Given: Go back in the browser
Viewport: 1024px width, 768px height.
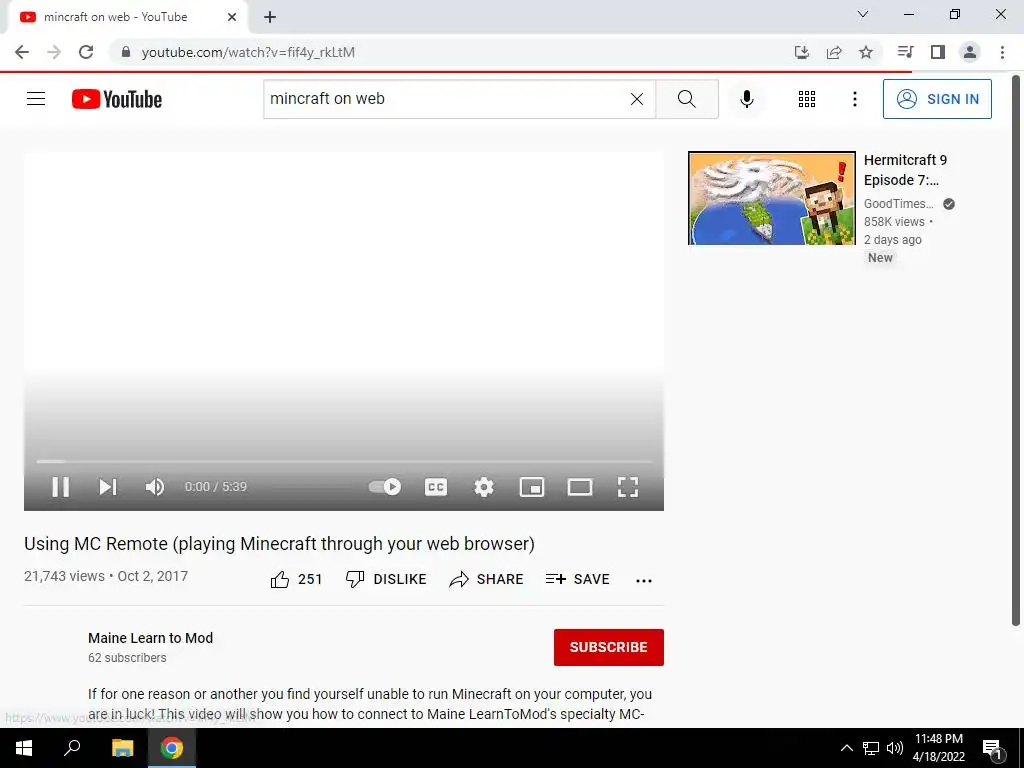Looking at the screenshot, I should pos(22,52).
